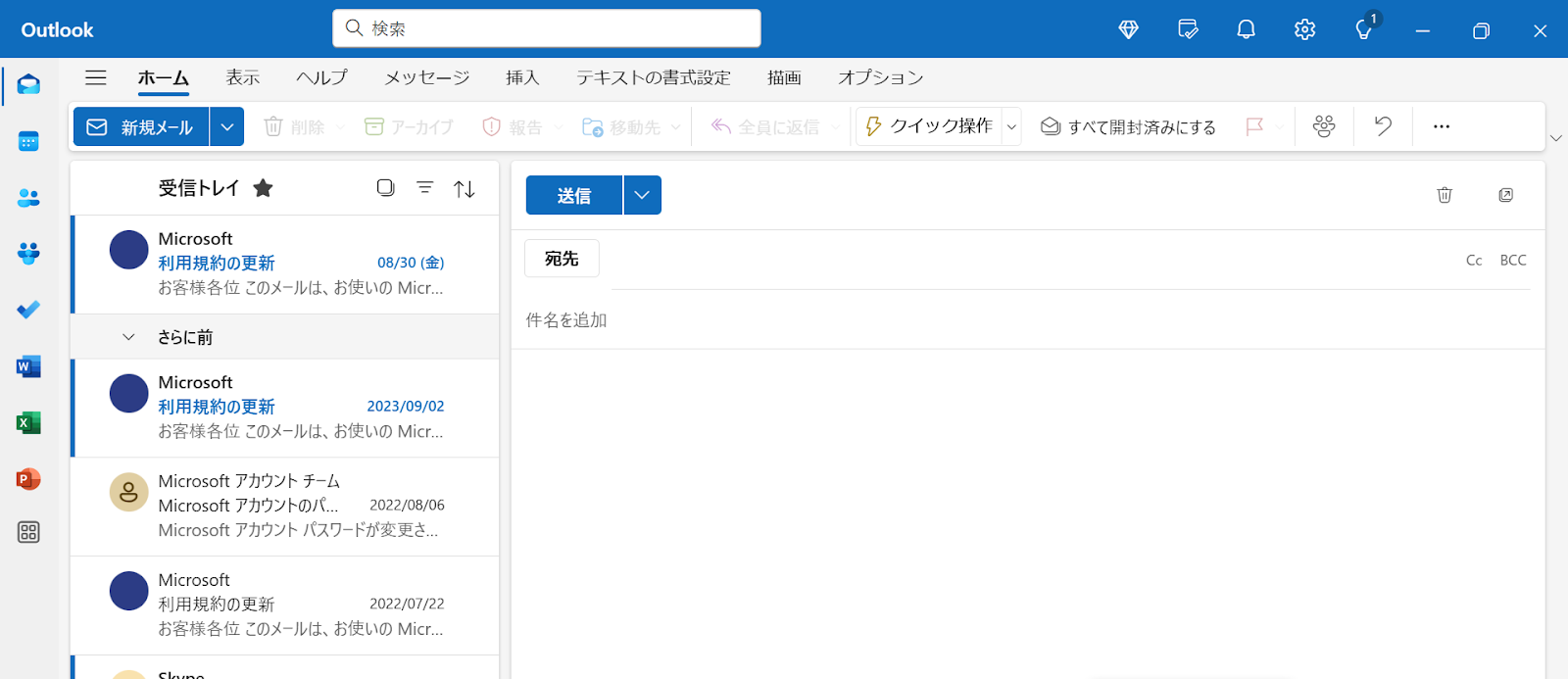Click the 件名を追加 subject field
The image size is (1568, 679).
[x=1028, y=320]
